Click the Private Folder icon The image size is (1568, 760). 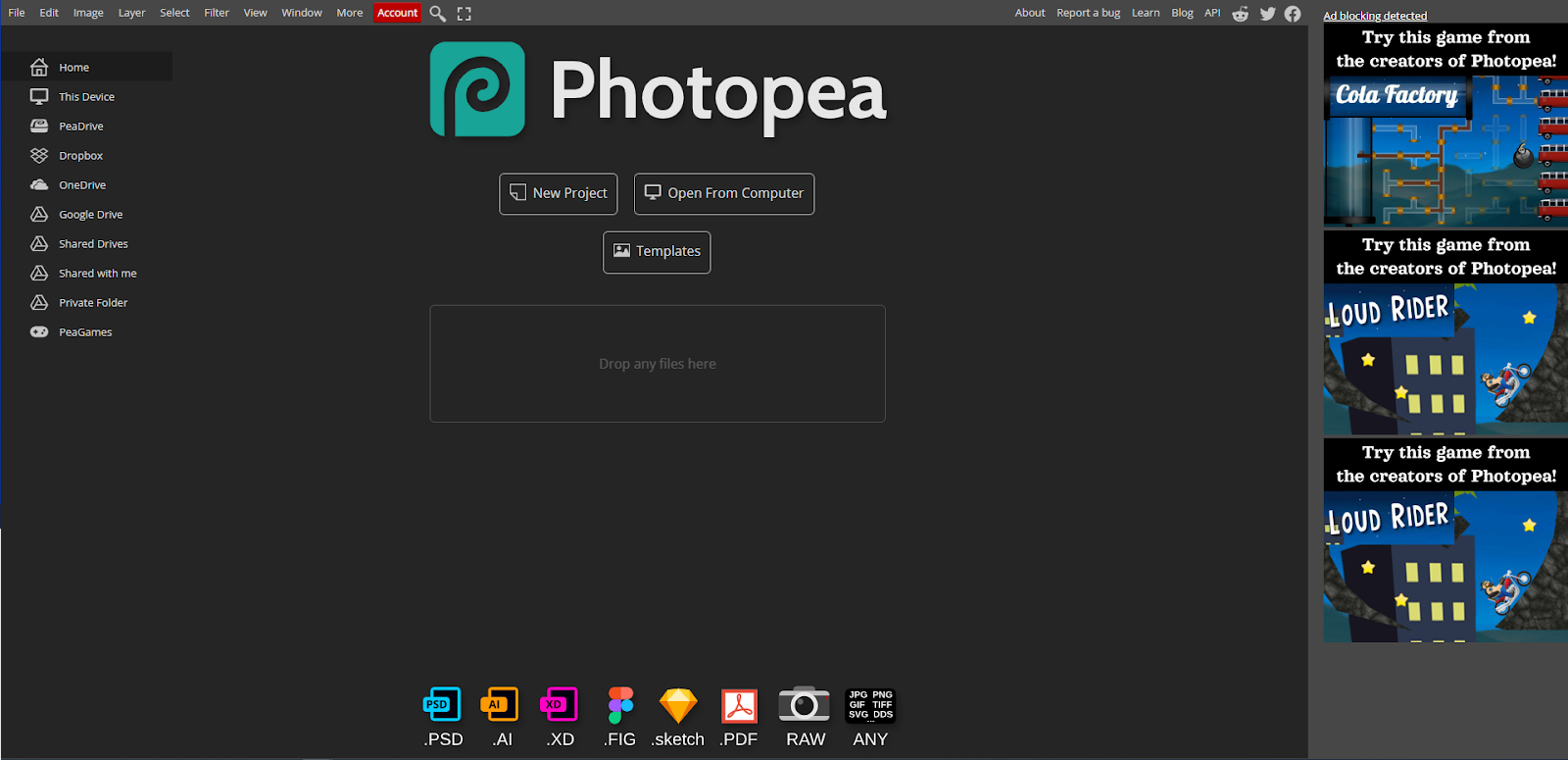tap(39, 303)
